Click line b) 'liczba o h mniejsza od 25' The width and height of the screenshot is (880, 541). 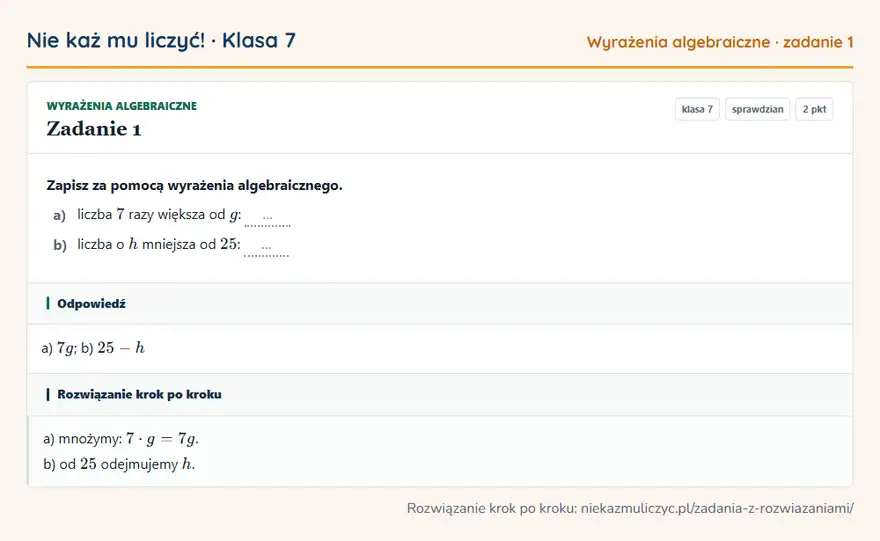point(159,245)
